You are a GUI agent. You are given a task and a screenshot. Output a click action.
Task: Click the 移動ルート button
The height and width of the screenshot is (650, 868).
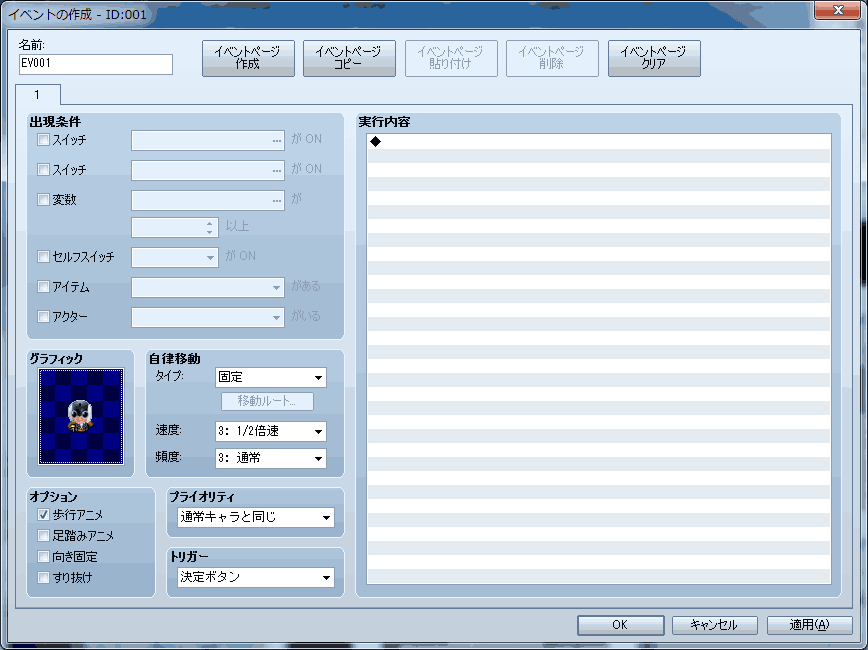pyautogui.click(x=267, y=401)
